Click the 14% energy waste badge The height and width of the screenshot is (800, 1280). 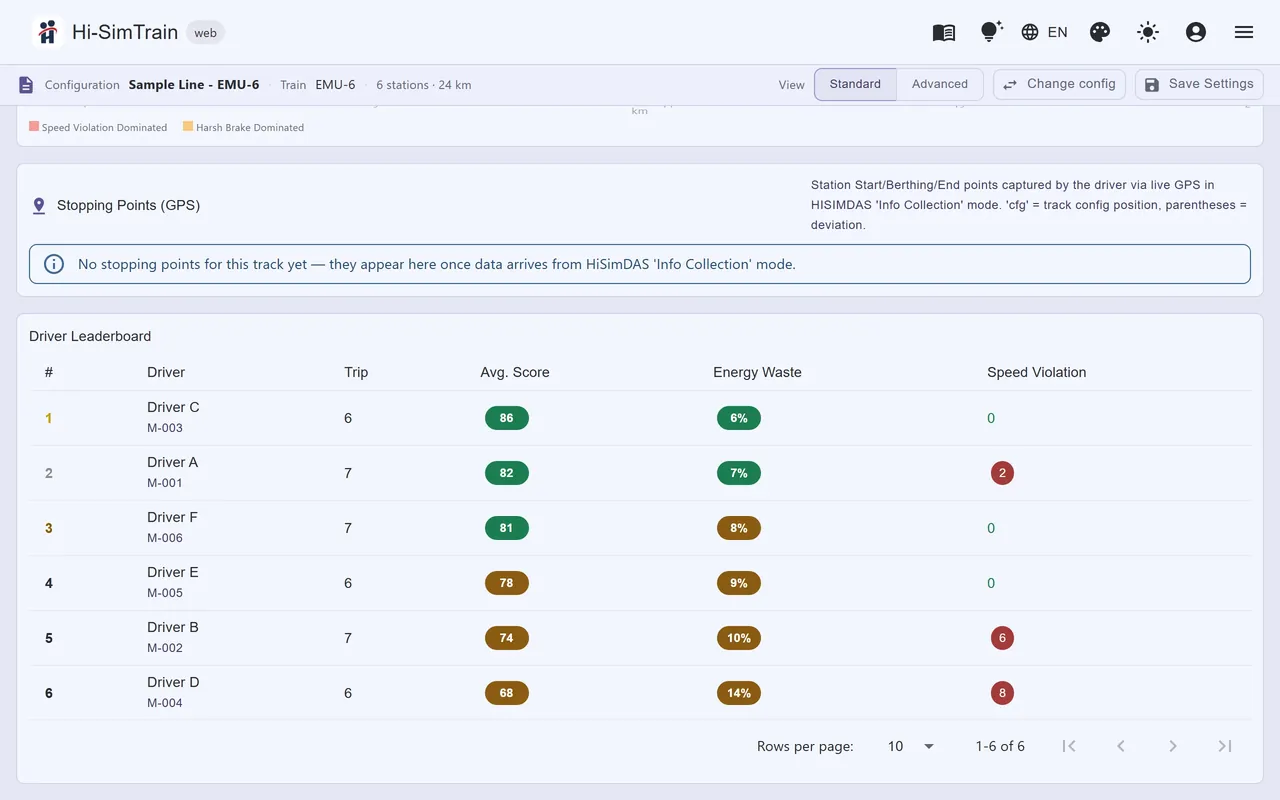tap(739, 693)
